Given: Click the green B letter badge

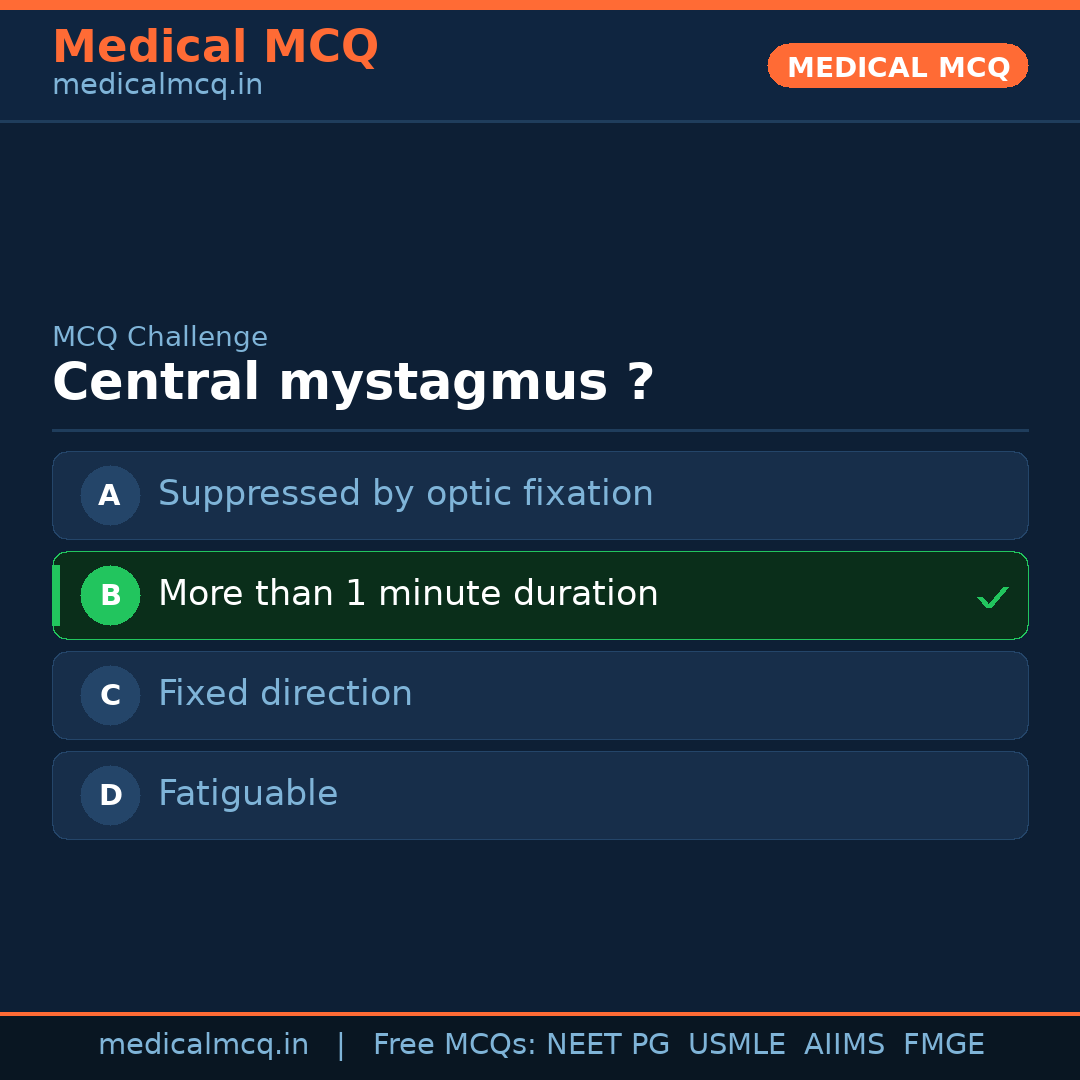Looking at the screenshot, I should 110,595.
